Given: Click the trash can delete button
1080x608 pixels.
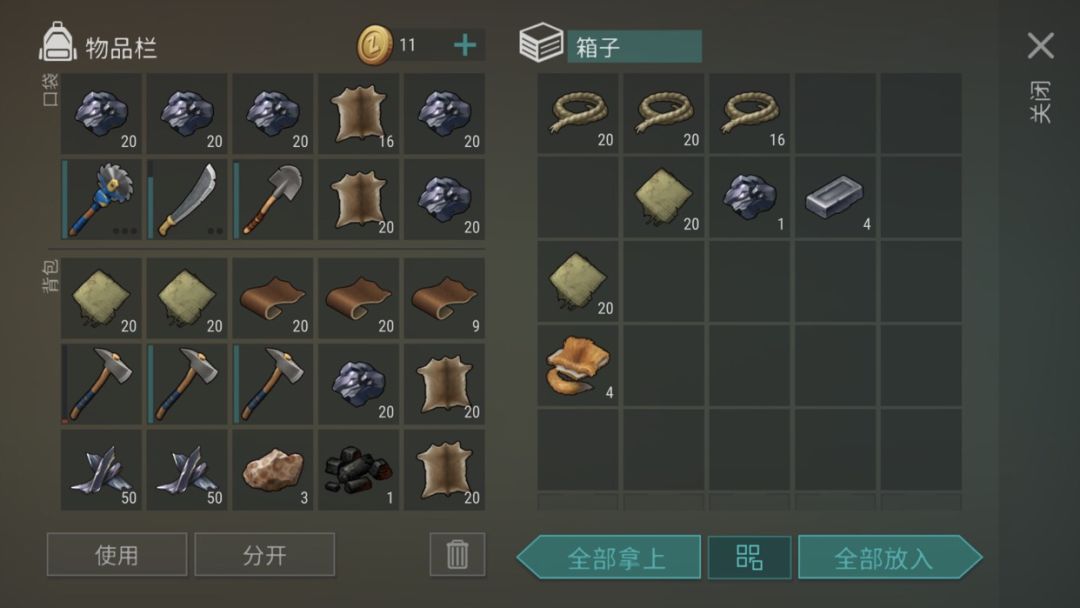Looking at the screenshot, I should pos(457,554).
